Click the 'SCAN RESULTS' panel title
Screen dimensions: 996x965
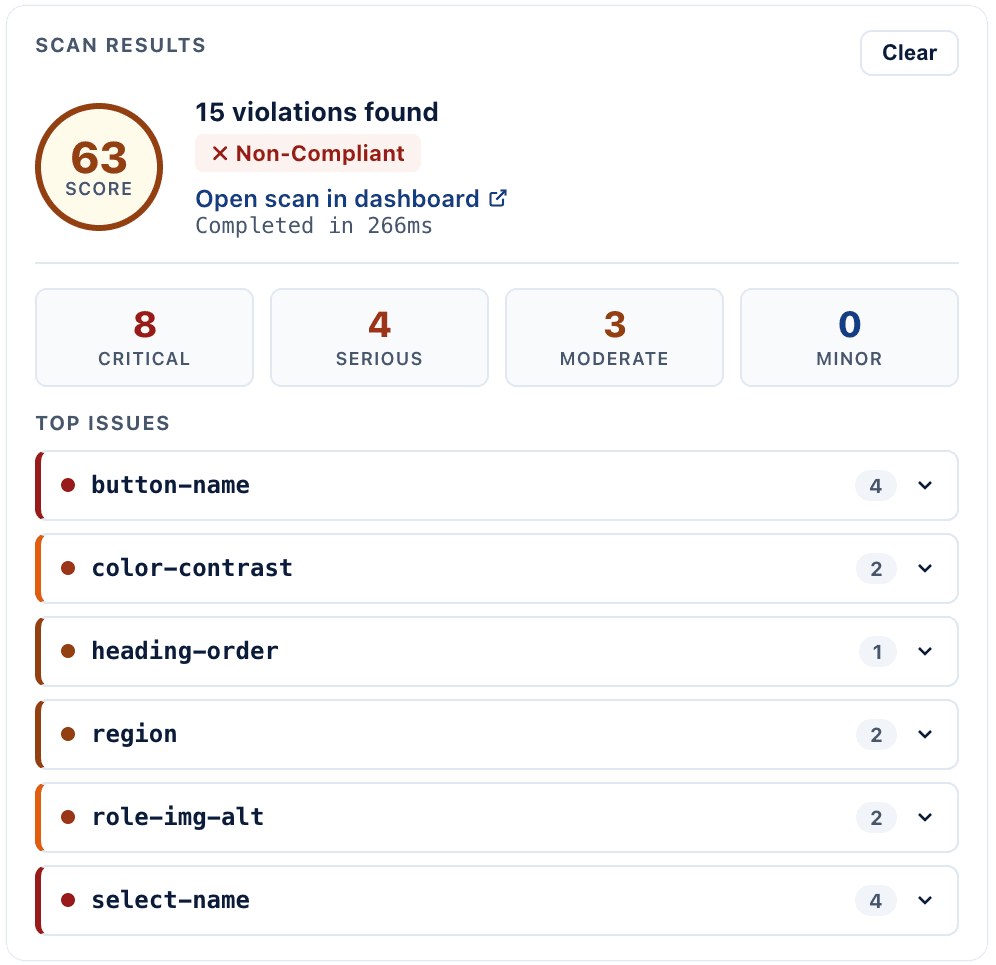pos(121,45)
